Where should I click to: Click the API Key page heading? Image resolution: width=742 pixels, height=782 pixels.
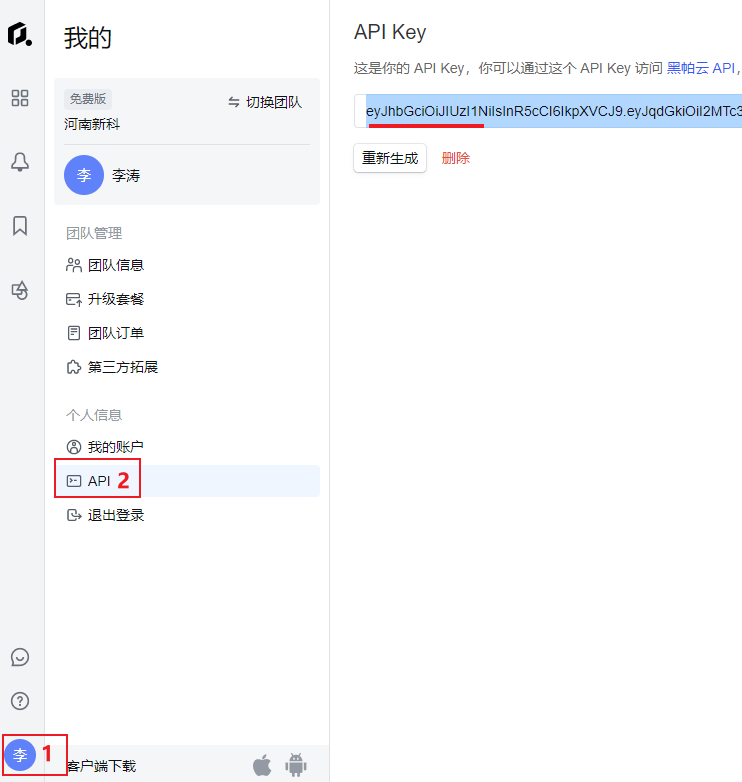point(390,32)
